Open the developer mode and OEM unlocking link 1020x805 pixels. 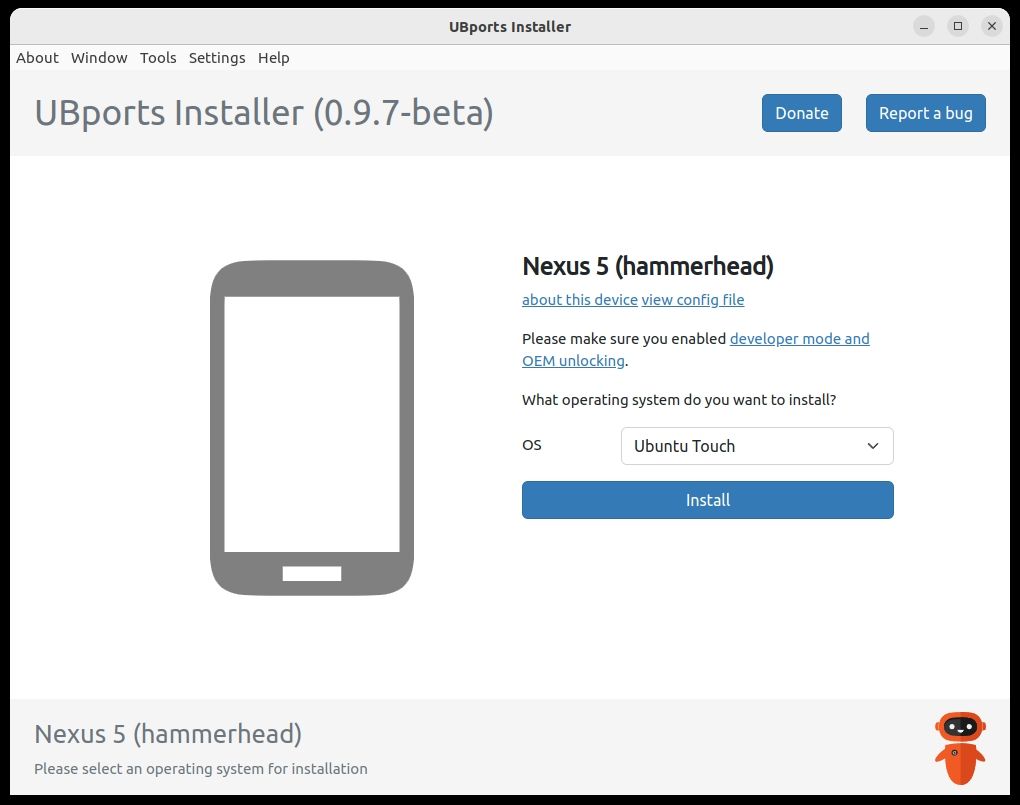tap(799, 339)
